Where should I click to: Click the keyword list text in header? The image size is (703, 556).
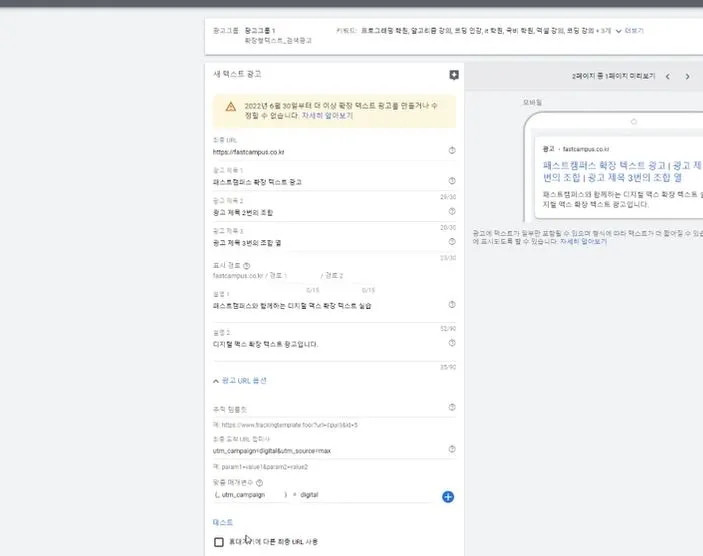(x=486, y=30)
